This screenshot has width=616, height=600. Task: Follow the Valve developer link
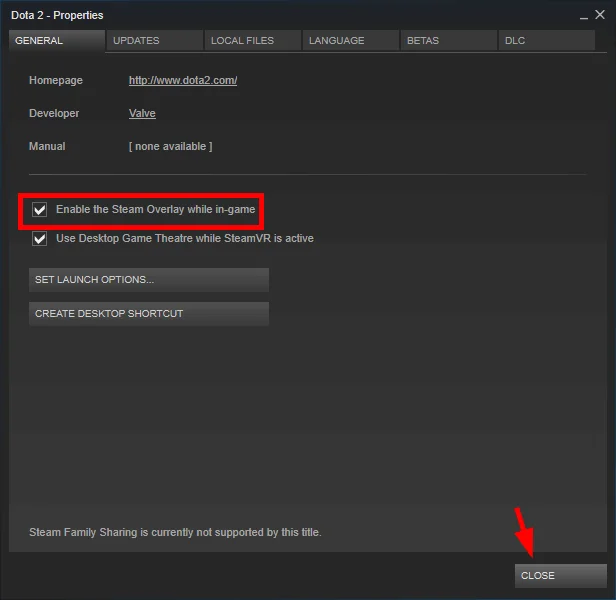142,114
